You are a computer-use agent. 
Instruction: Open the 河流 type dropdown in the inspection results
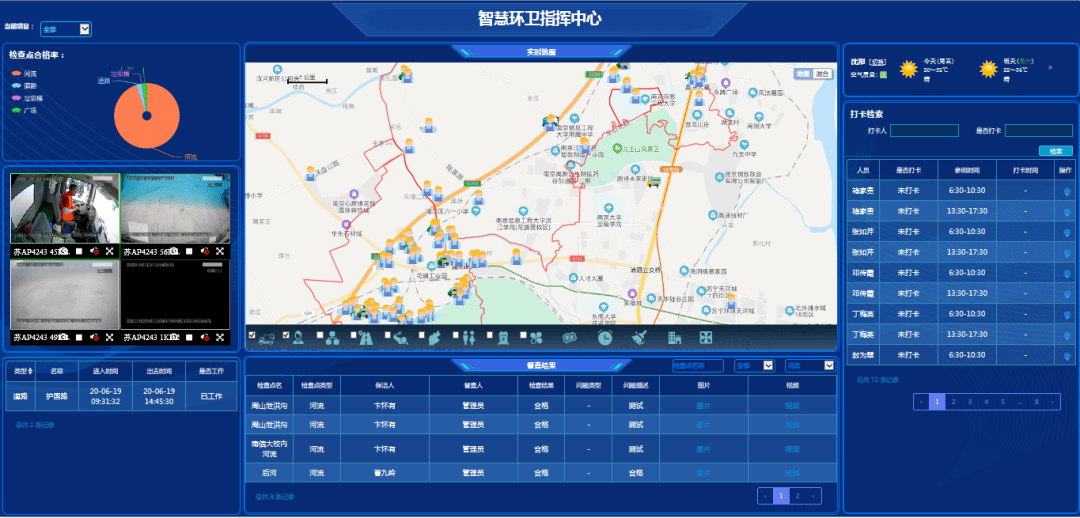(809, 366)
